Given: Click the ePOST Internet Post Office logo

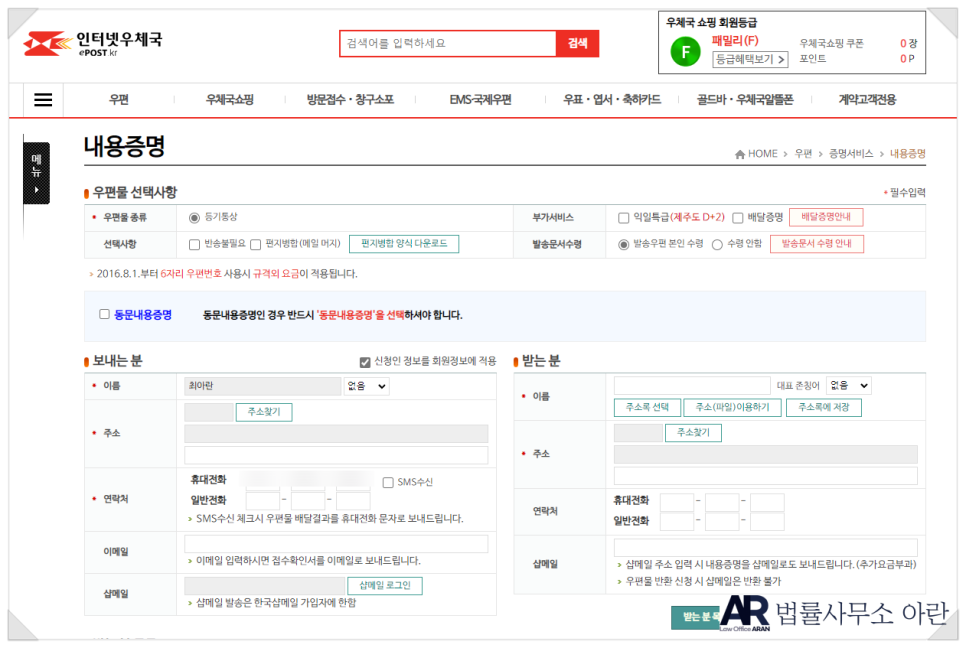Looking at the screenshot, I should [x=92, y=44].
